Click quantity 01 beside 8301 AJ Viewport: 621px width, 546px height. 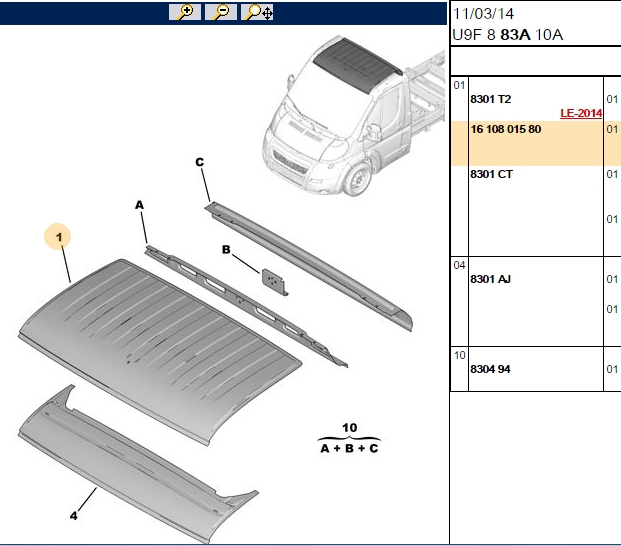point(612,279)
